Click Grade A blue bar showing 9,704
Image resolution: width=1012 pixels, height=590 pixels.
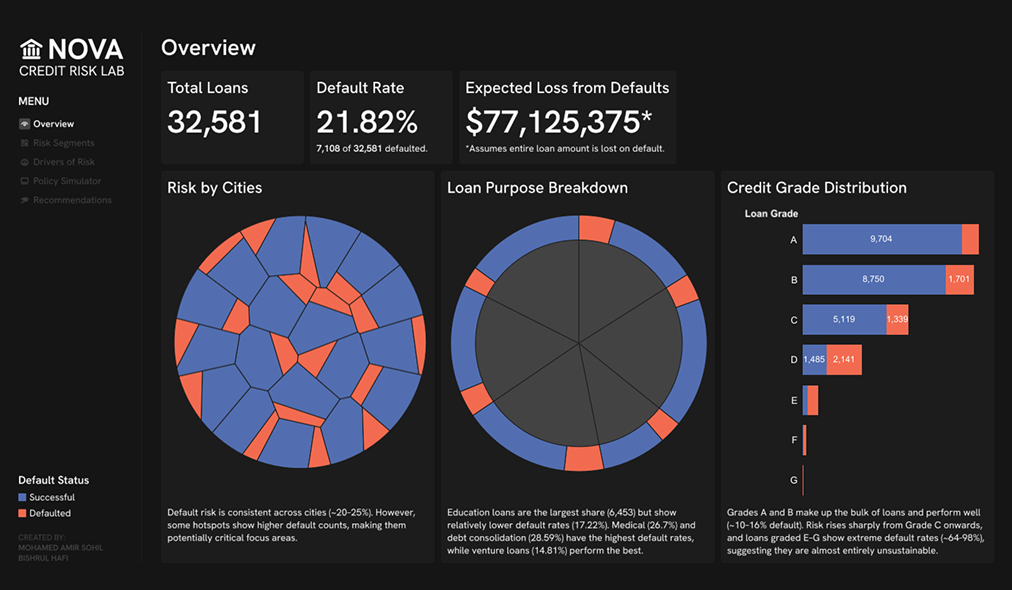point(881,240)
